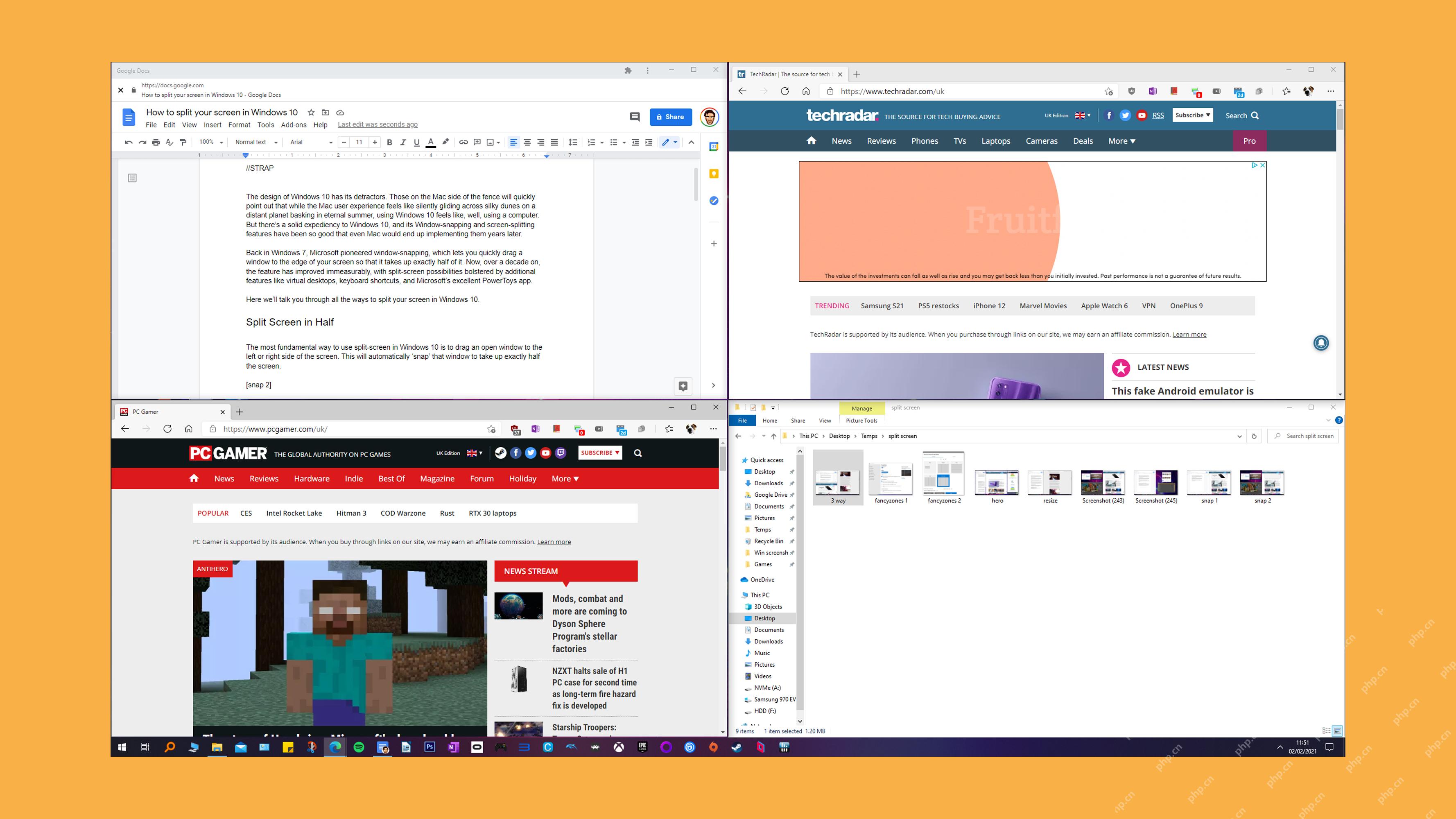The height and width of the screenshot is (819, 1456).
Task: Click the blue Share button in Docs
Action: [671, 117]
